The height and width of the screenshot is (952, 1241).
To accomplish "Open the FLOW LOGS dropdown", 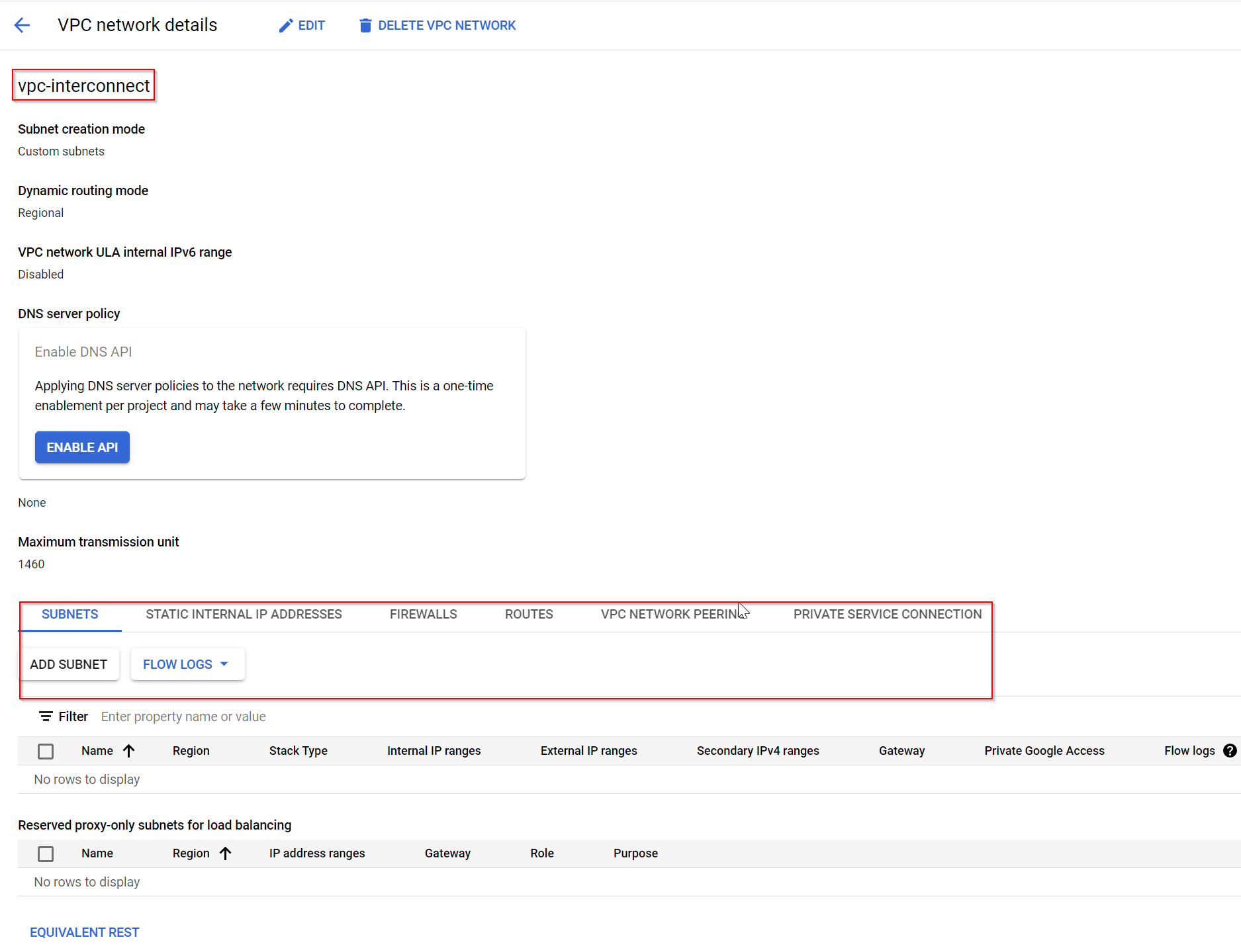I will tap(187, 664).
